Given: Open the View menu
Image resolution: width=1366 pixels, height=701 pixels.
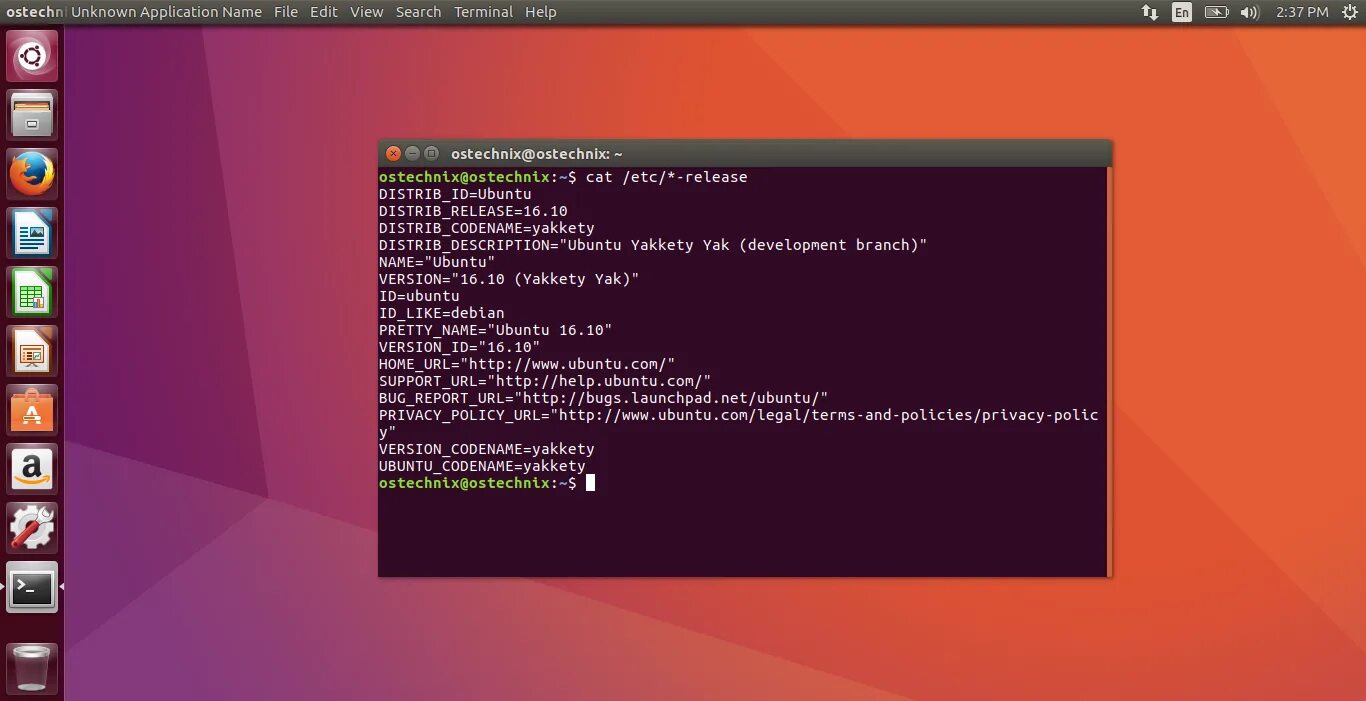Looking at the screenshot, I should [367, 12].
